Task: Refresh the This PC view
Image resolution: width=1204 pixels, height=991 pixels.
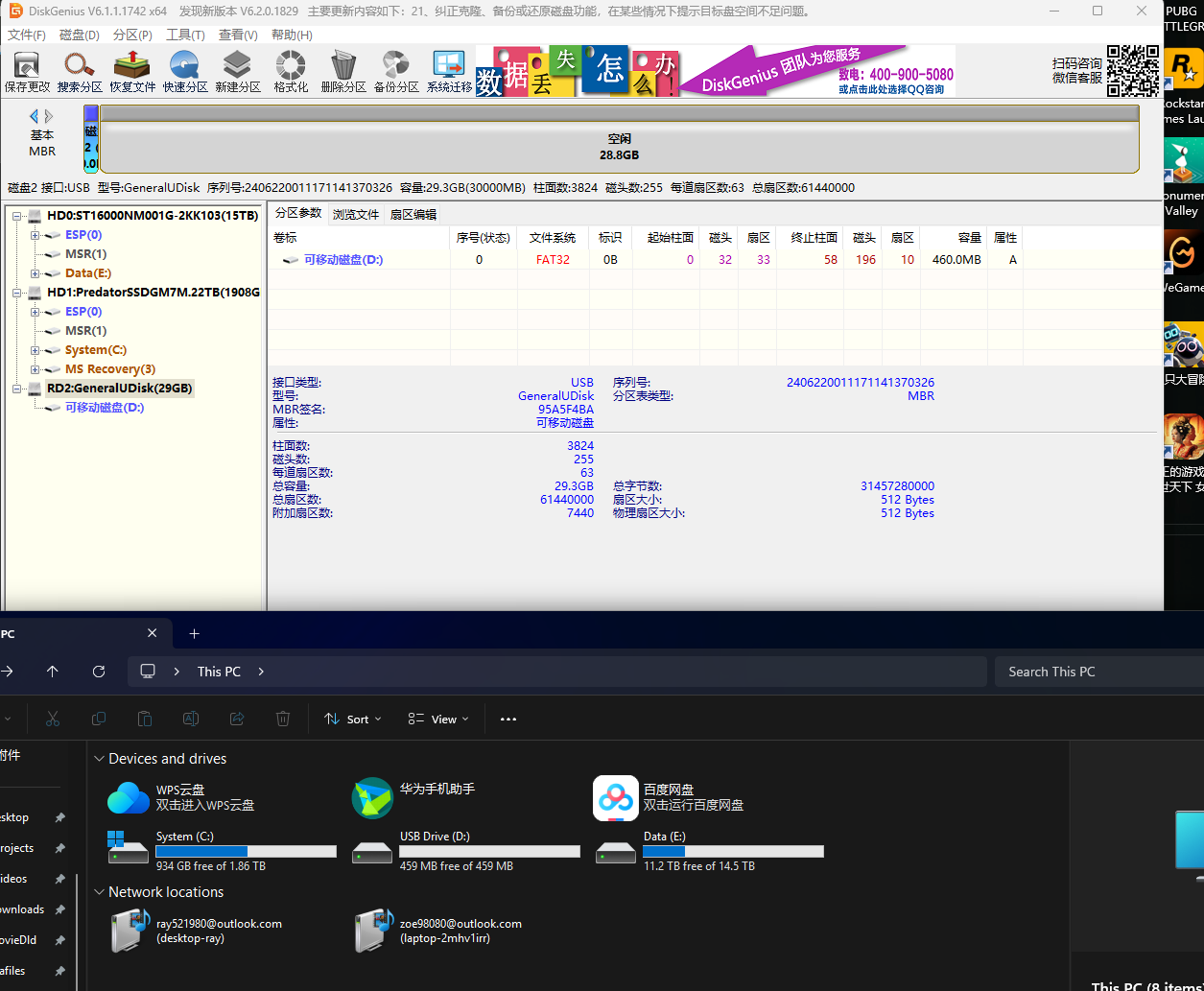Action: pyautogui.click(x=98, y=672)
